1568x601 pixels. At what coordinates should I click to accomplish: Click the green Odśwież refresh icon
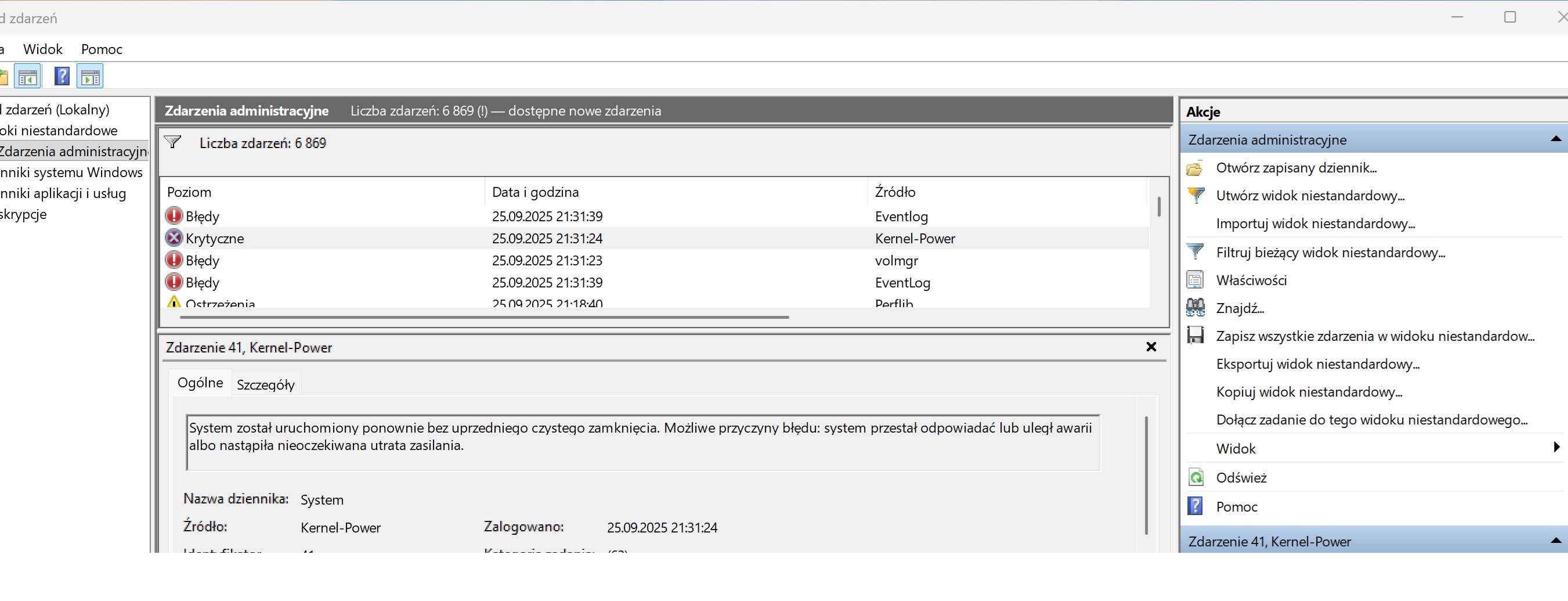pos(1195,477)
